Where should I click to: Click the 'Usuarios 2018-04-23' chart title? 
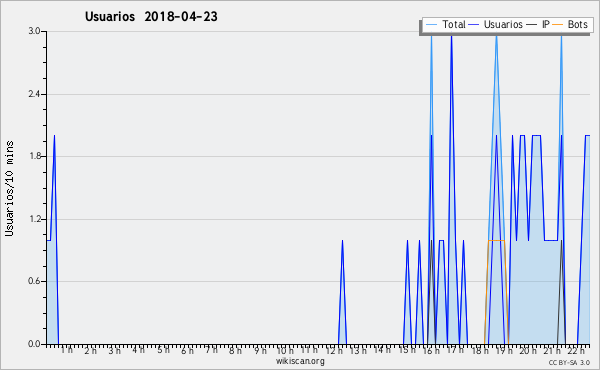(151, 16)
